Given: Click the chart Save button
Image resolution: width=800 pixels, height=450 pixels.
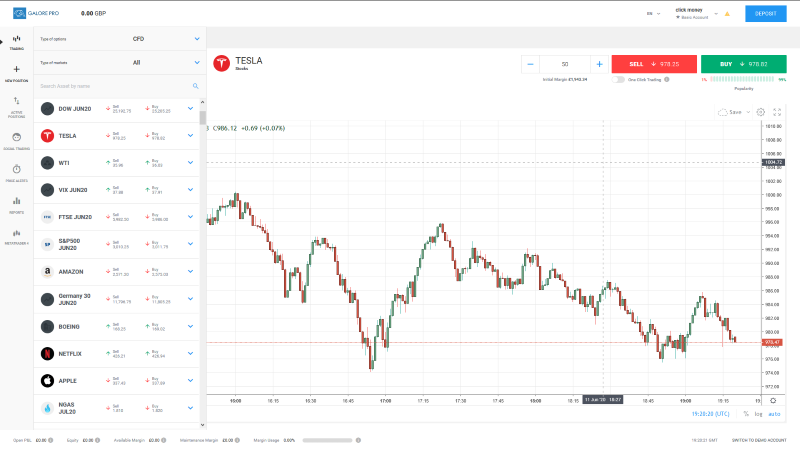Looking at the screenshot, I should pyautogui.click(x=730, y=112).
